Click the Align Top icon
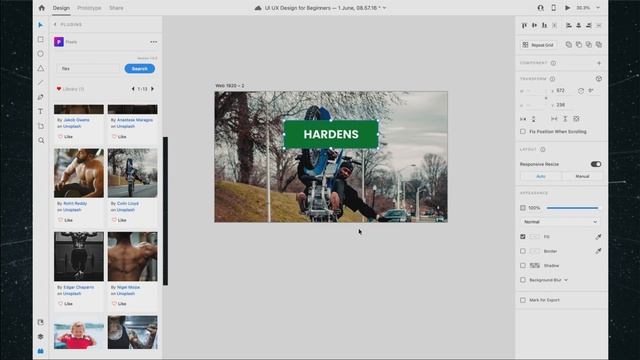This screenshot has width=640, height=360. coord(524,25)
